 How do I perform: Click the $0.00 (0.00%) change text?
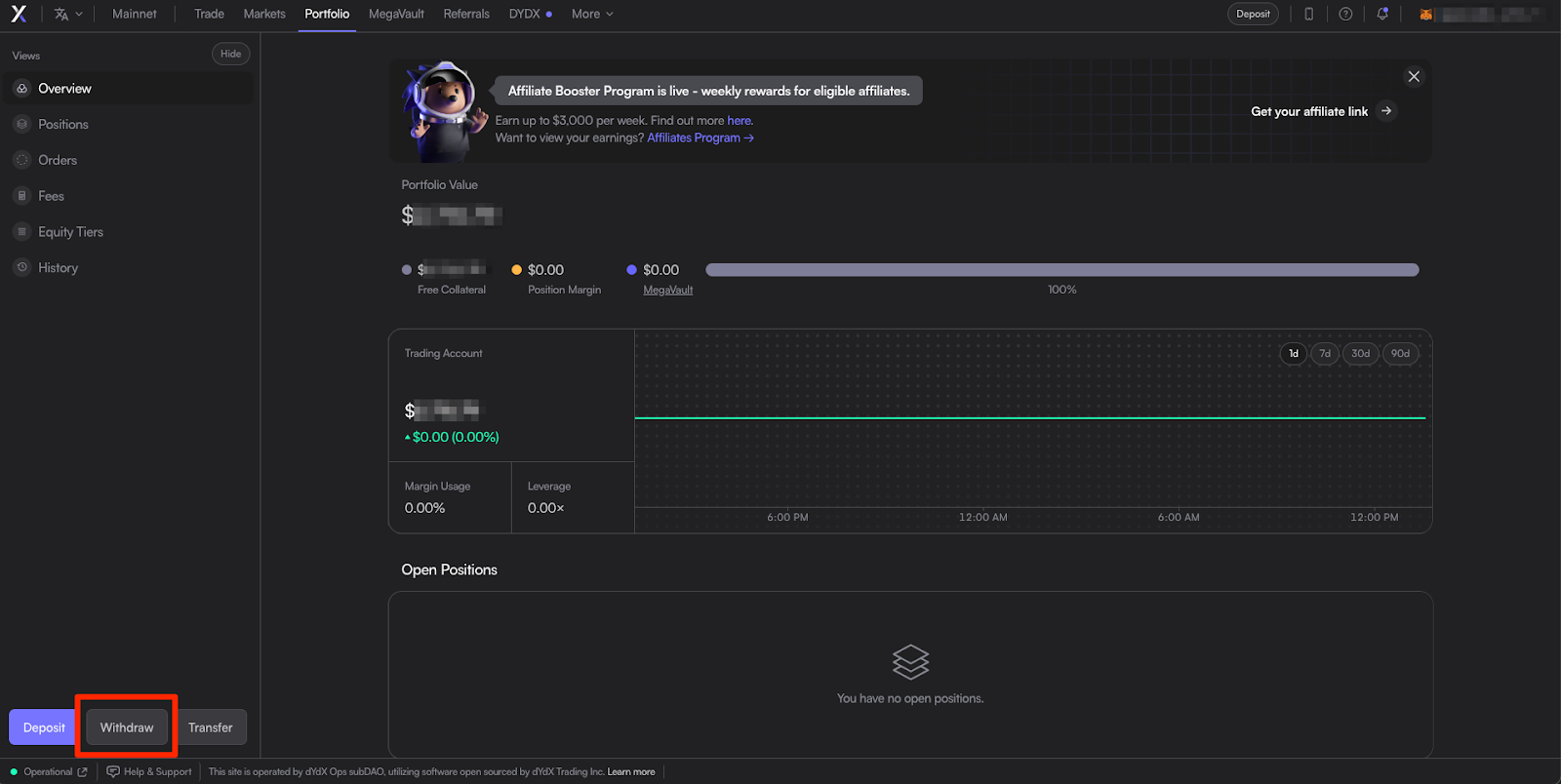tap(452, 437)
